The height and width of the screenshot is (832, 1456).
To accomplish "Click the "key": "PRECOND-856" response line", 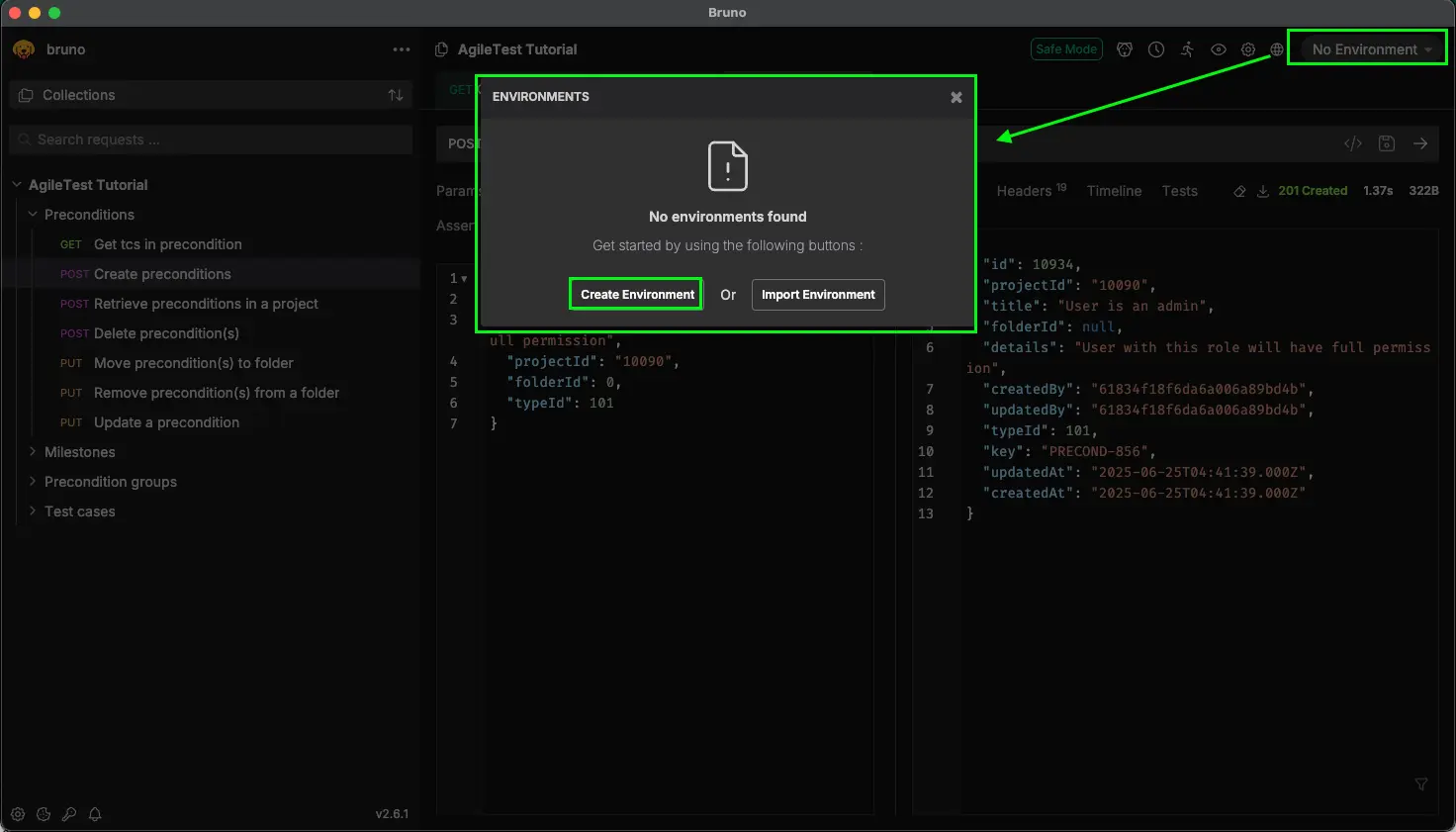I will (x=1069, y=451).
